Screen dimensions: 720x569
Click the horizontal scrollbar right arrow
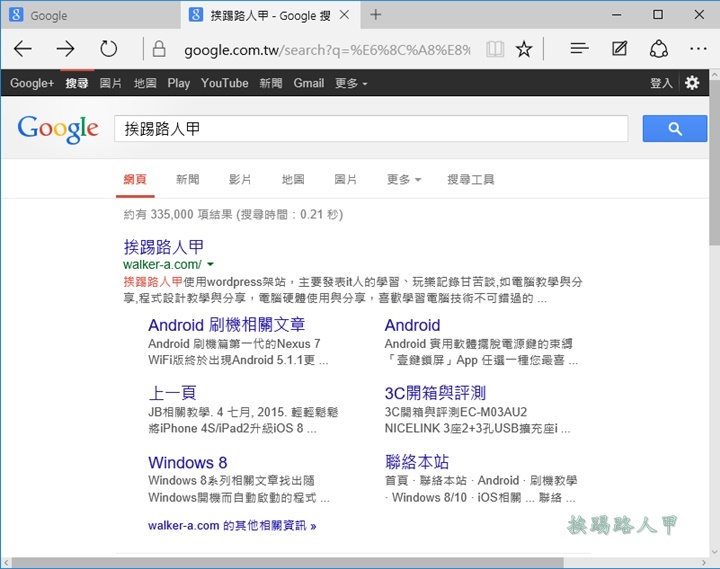tap(704, 563)
